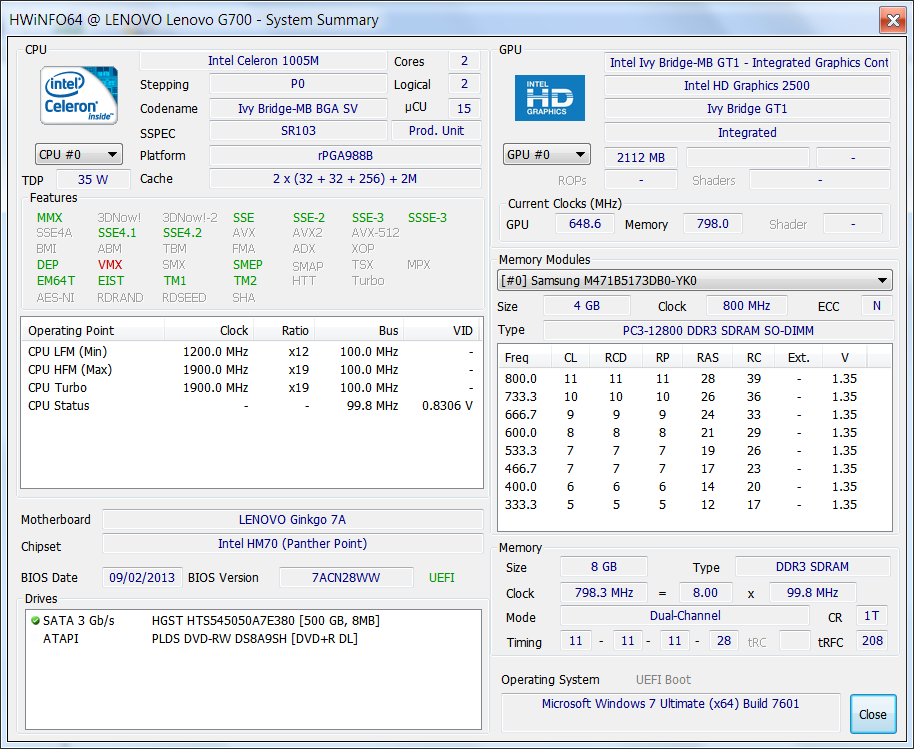Click the Intel Celeron 1005M name field

[263, 61]
